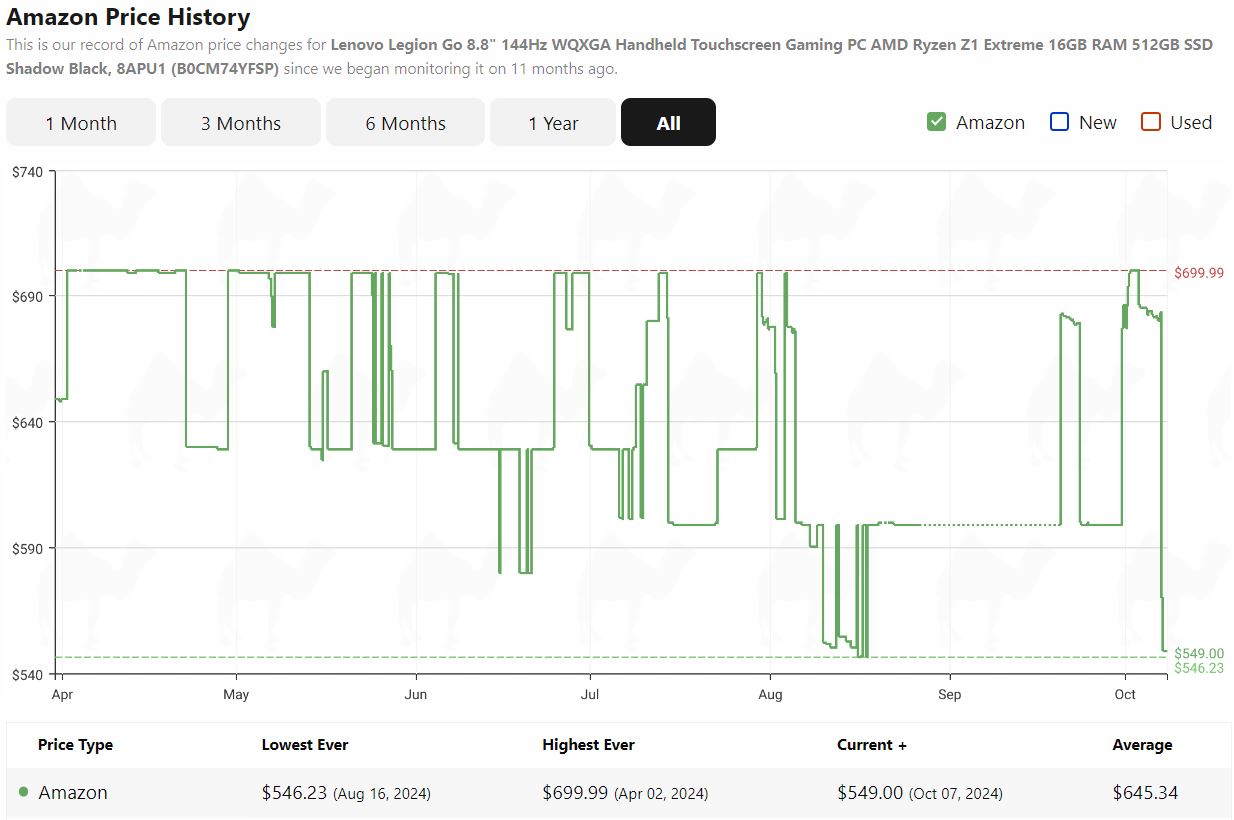Image resolution: width=1234 pixels, height=820 pixels.
Task: Click the $540 y-axis label
Action: 27,674
